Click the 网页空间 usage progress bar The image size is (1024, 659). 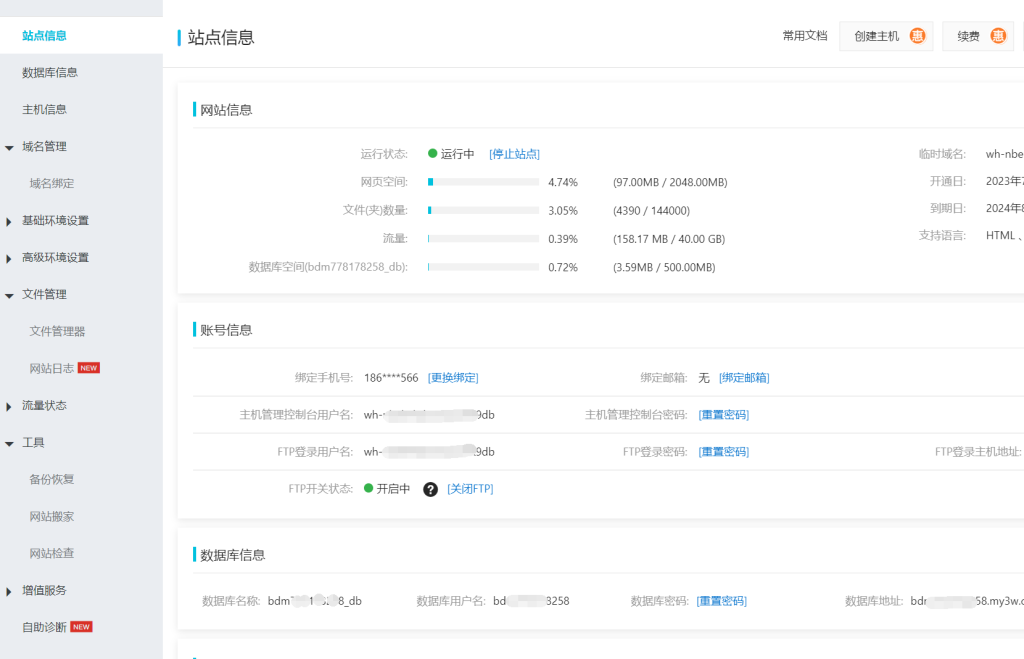click(x=483, y=182)
